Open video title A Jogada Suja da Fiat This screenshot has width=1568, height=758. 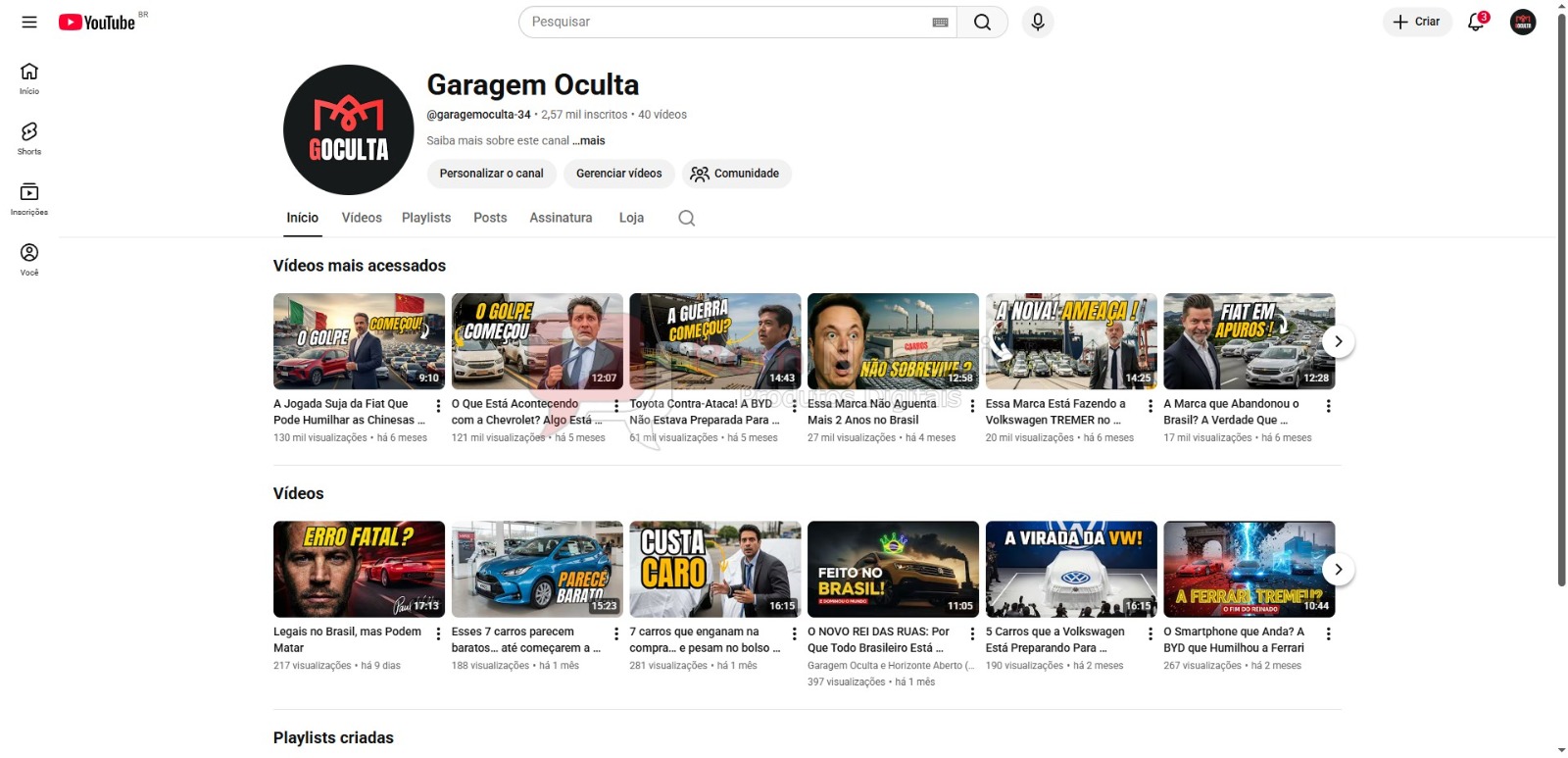pos(348,412)
